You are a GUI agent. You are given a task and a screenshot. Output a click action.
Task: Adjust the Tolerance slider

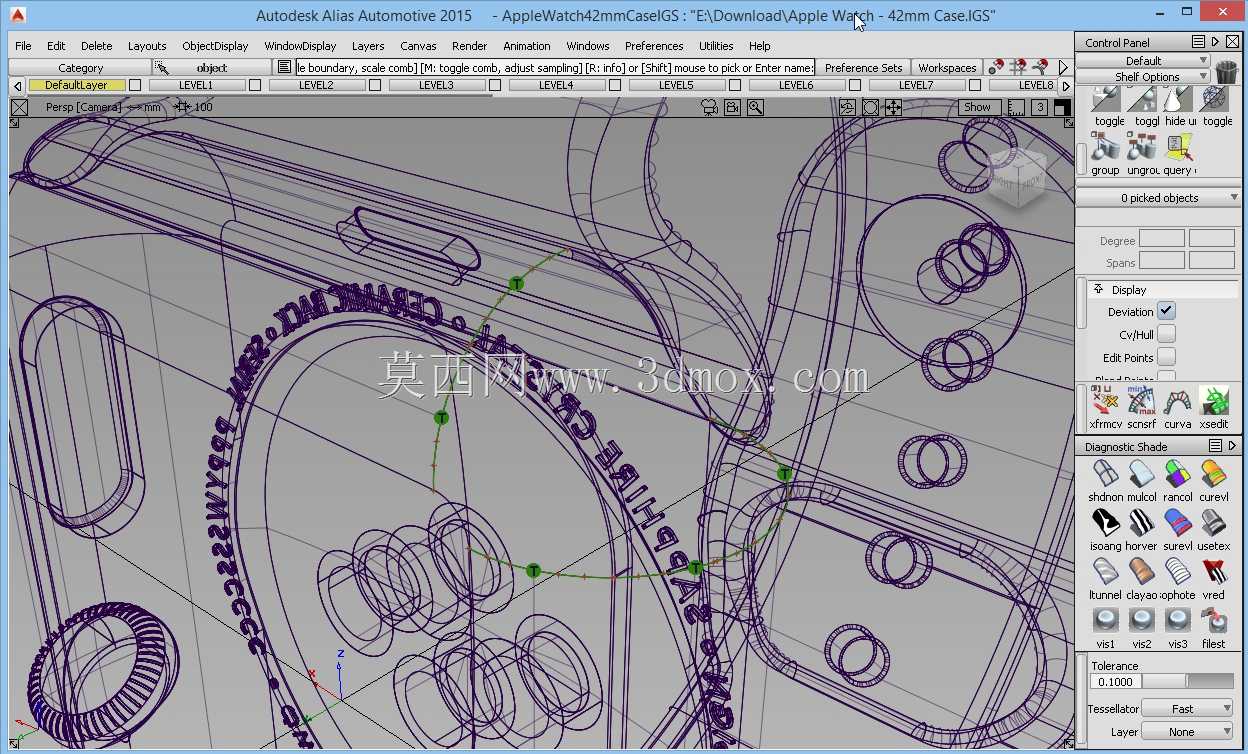pos(1188,682)
